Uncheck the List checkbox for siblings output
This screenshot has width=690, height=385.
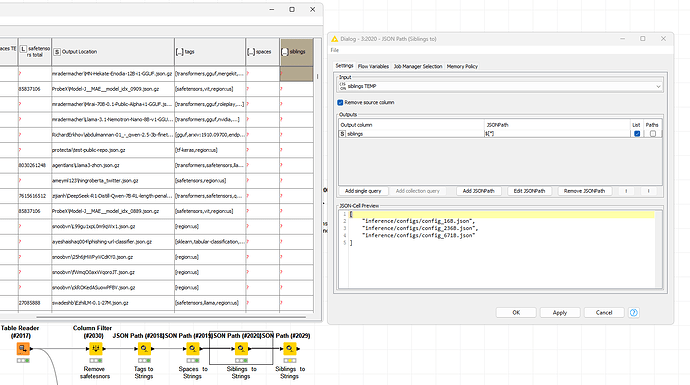pos(637,134)
